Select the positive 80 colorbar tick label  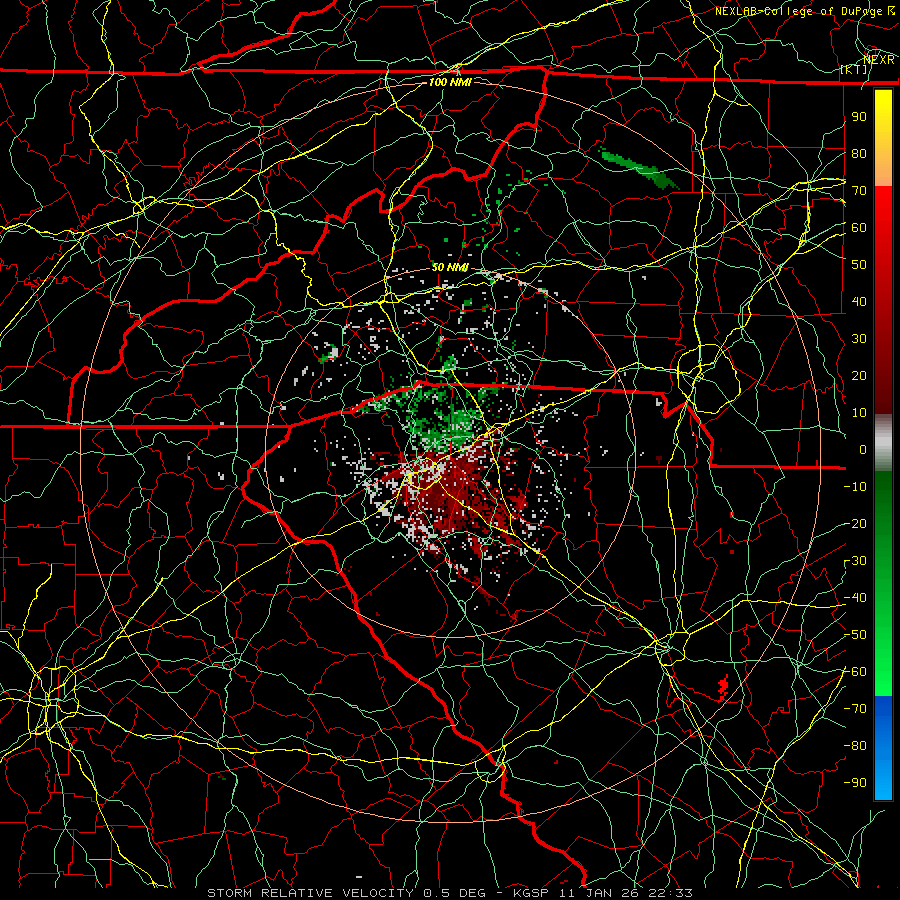point(859,153)
